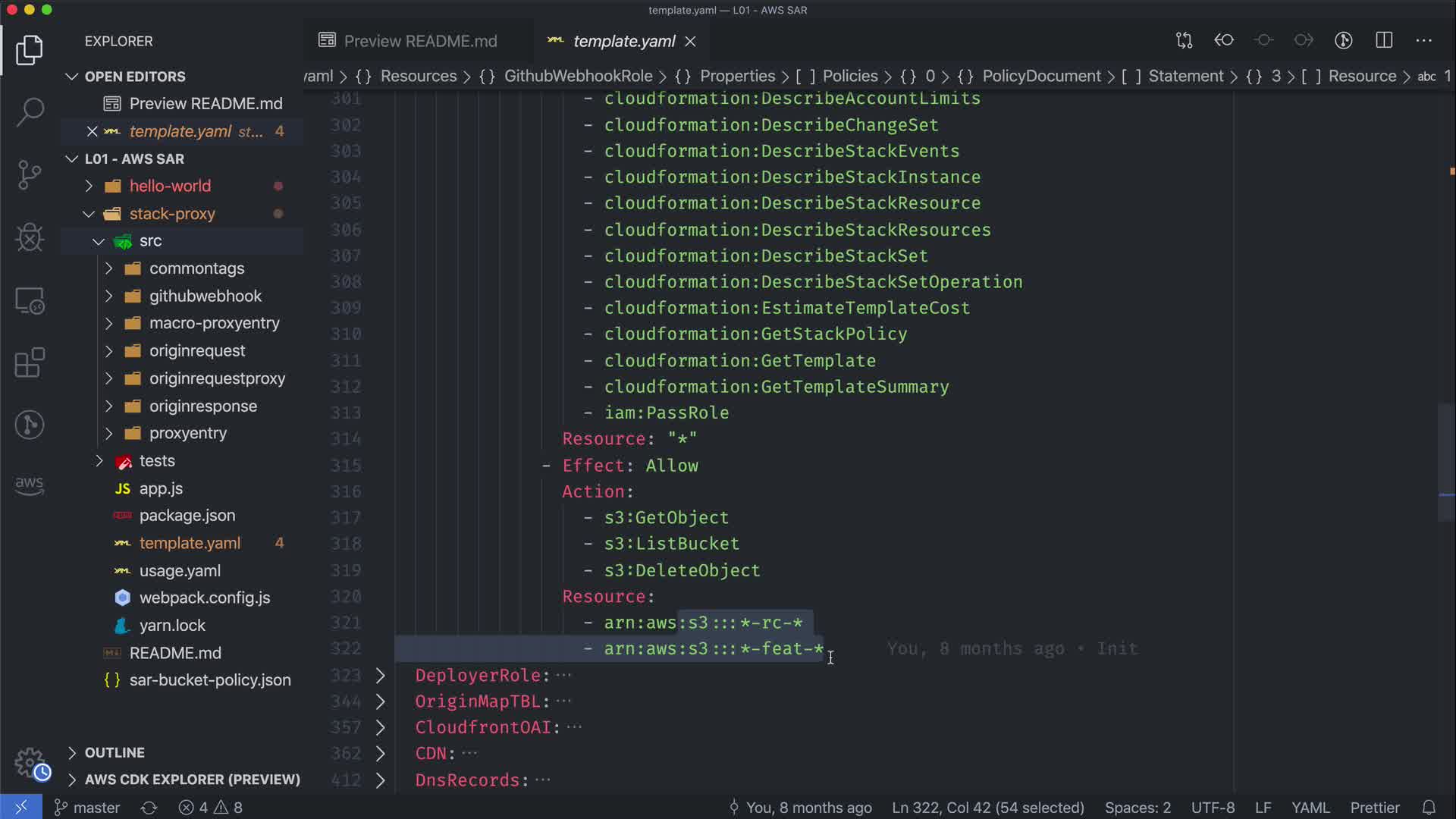Open usage.yaml in the explorer
The image size is (1456, 819).
[x=180, y=570]
